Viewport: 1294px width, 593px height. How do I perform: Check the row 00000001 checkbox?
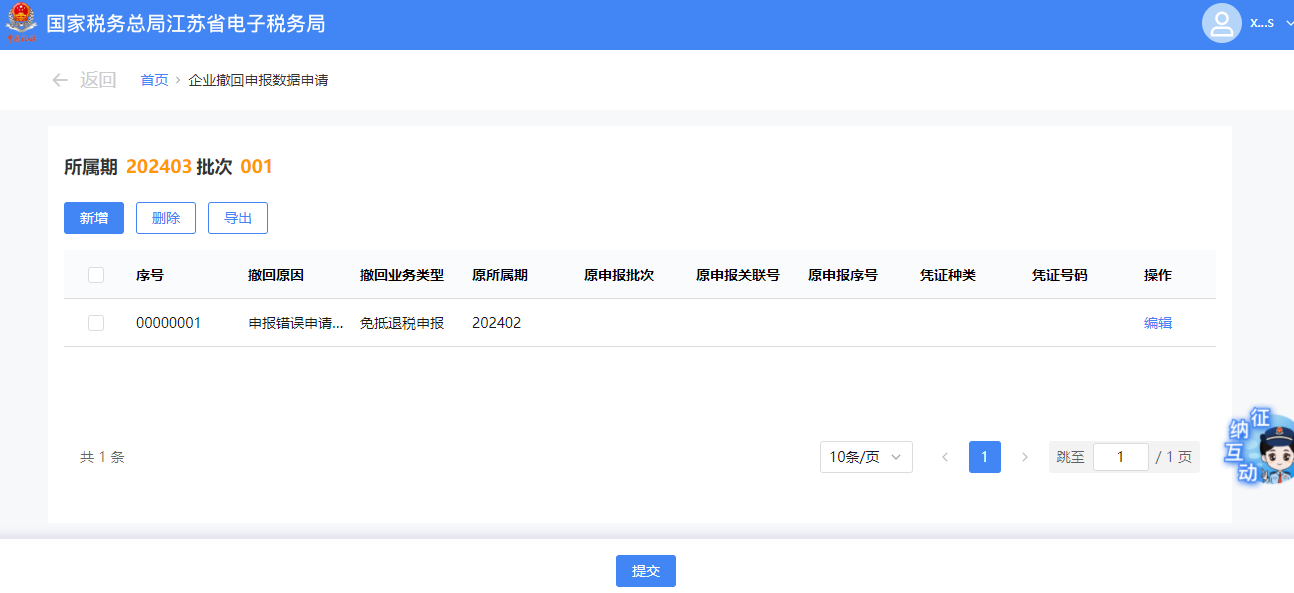[x=96, y=323]
